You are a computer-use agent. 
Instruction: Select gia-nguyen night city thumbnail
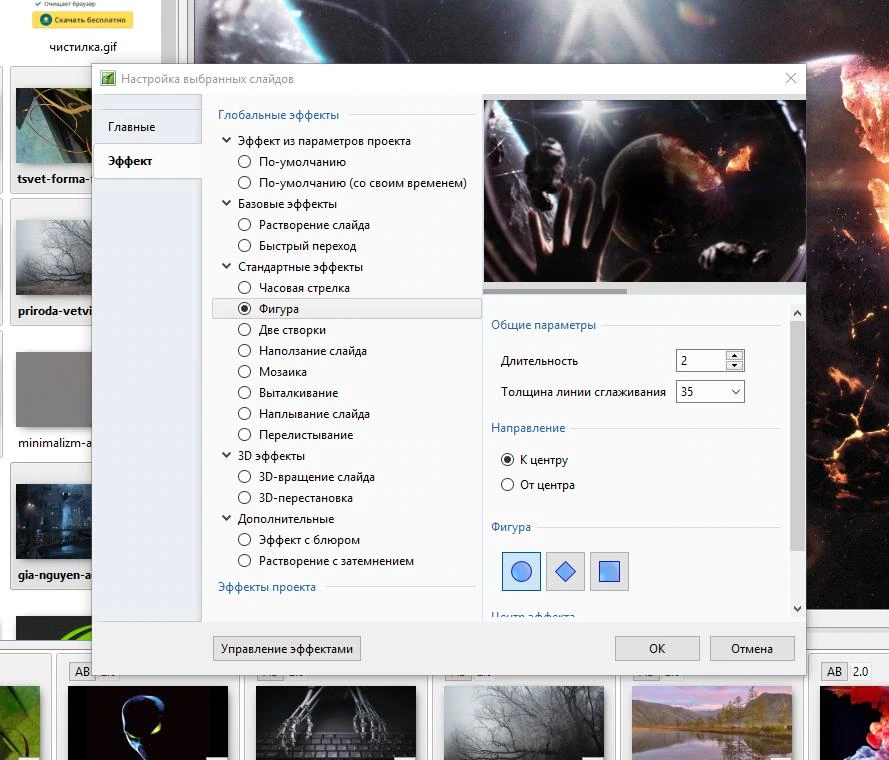(x=54, y=521)
